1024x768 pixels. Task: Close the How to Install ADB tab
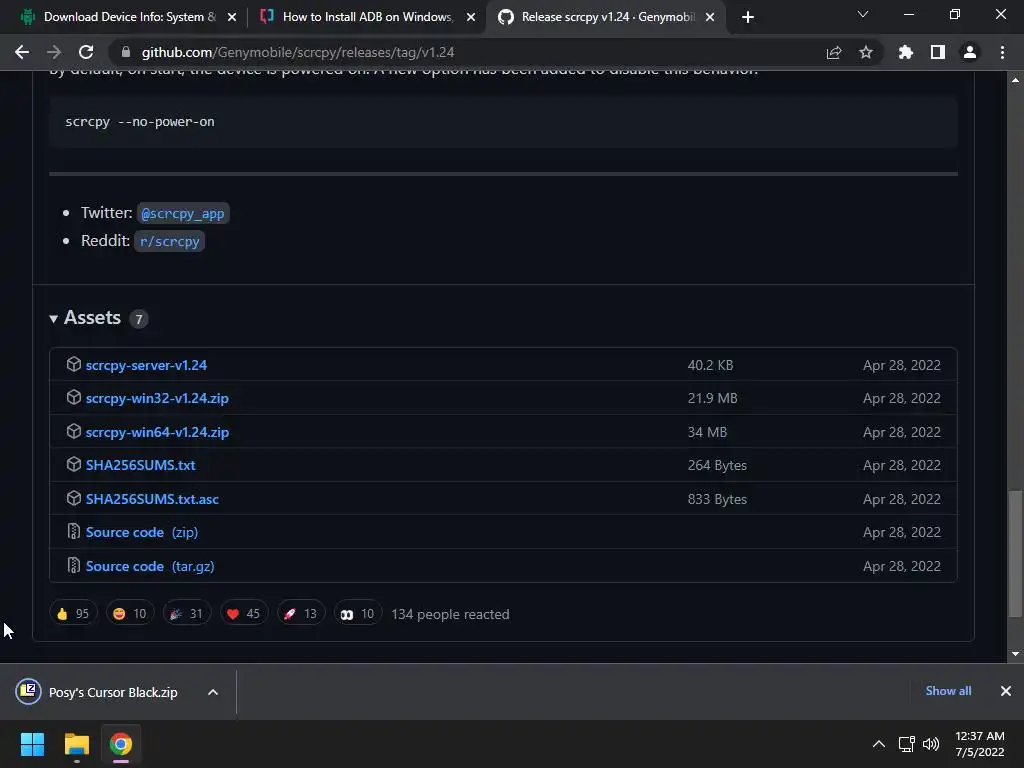tap(471, 17)
